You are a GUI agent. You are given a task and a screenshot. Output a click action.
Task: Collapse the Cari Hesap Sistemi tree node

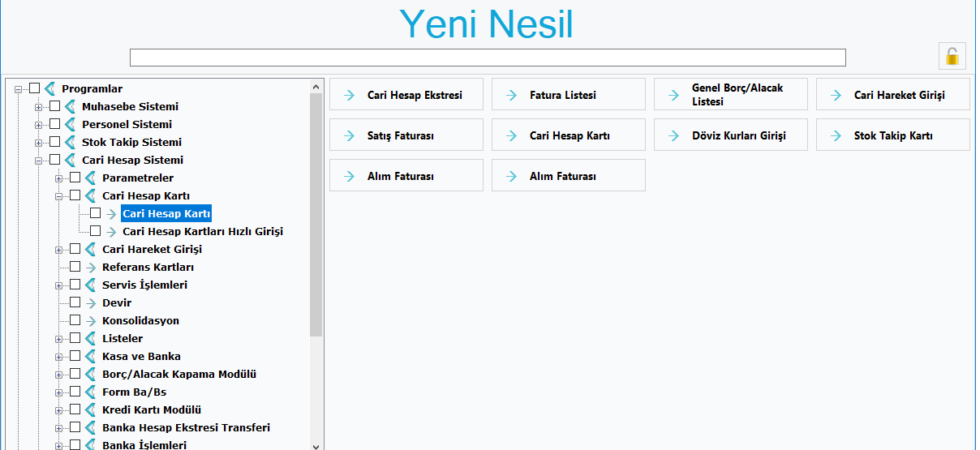click(x=39, y=160)
